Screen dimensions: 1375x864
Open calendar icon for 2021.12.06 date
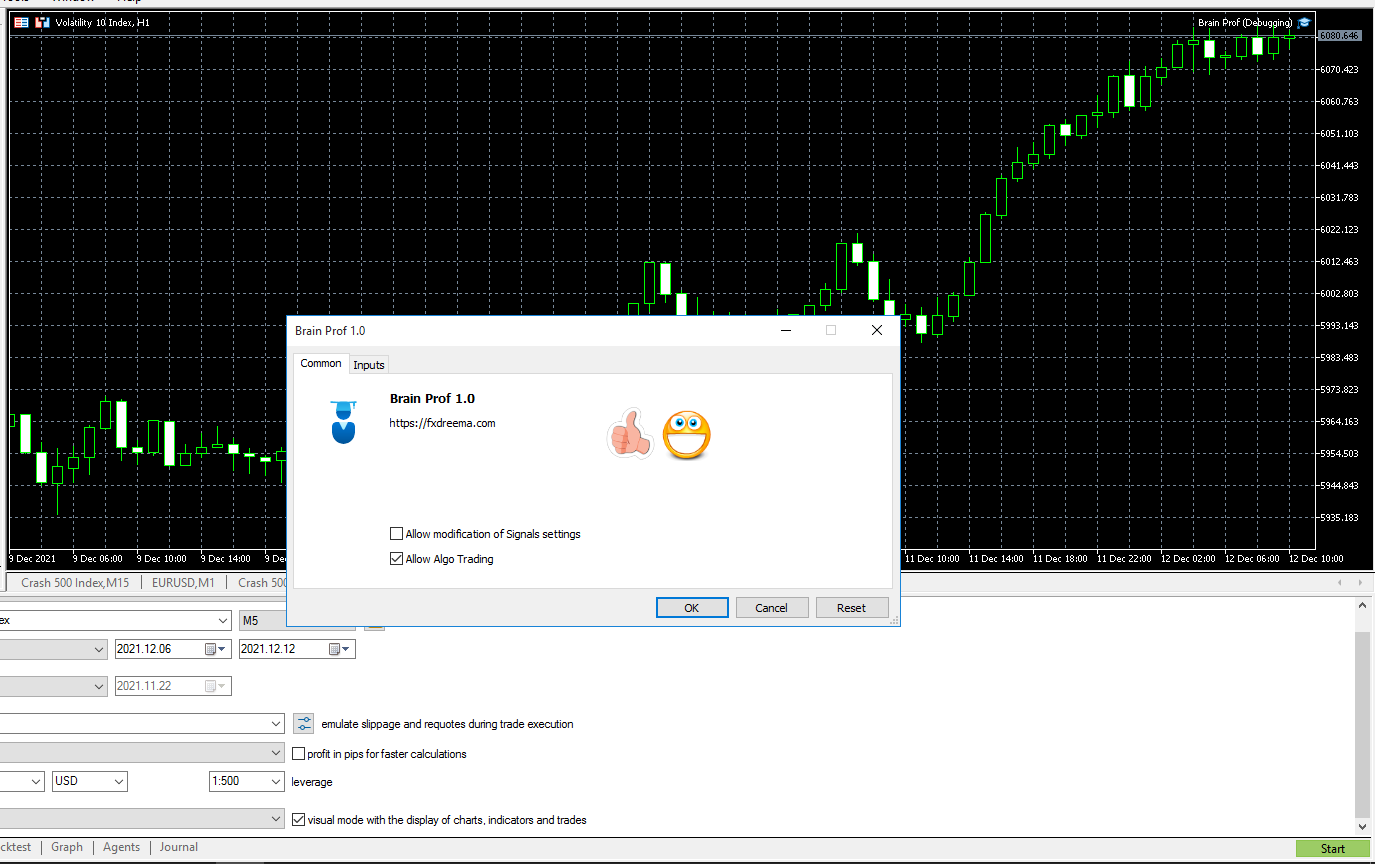coord(211,649)
